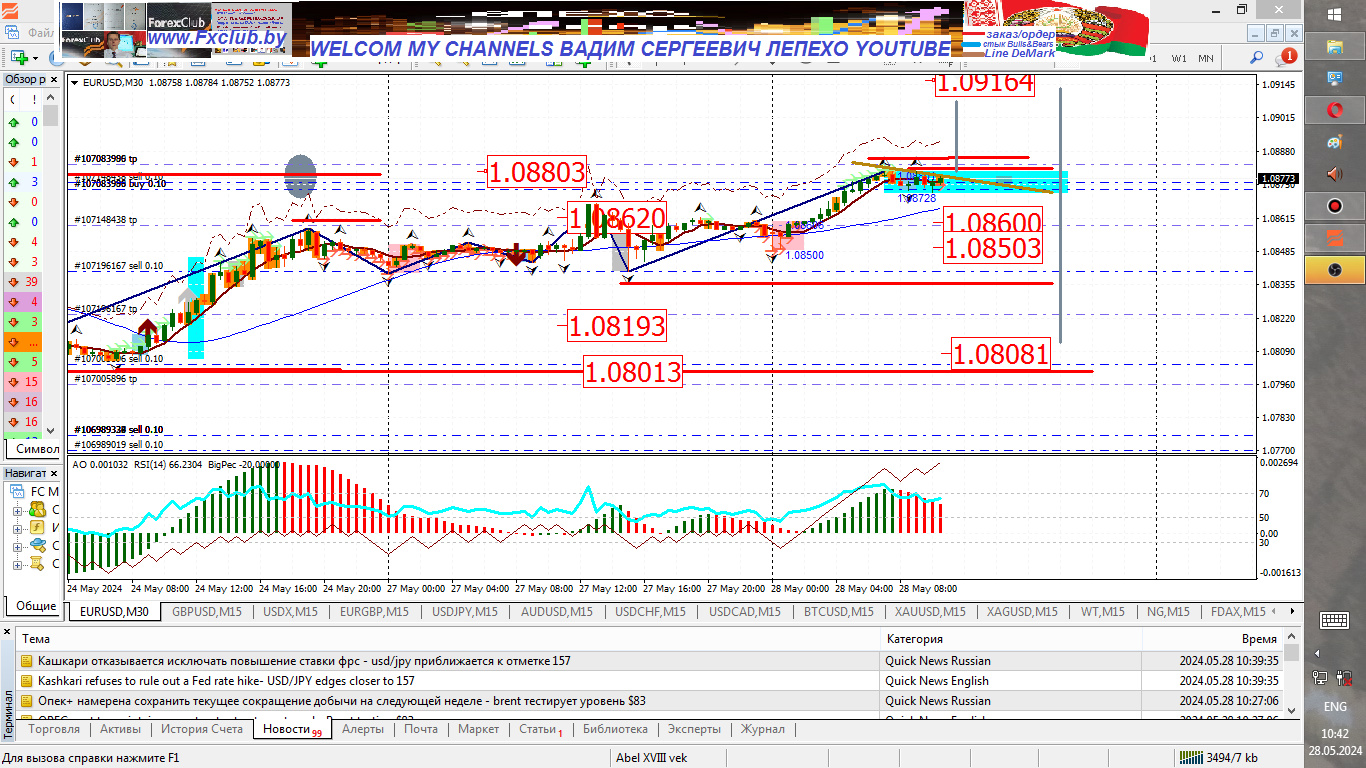The image size is (1366, 768).
Task: Click the new chart toolbar icon
Action: click(x=18, y=58)
